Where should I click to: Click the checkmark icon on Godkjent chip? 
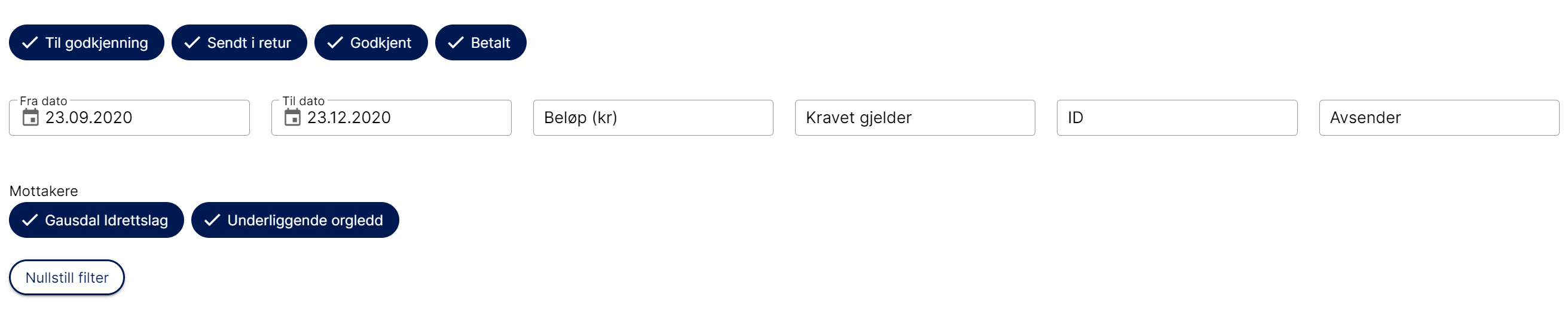coord(335,42)
